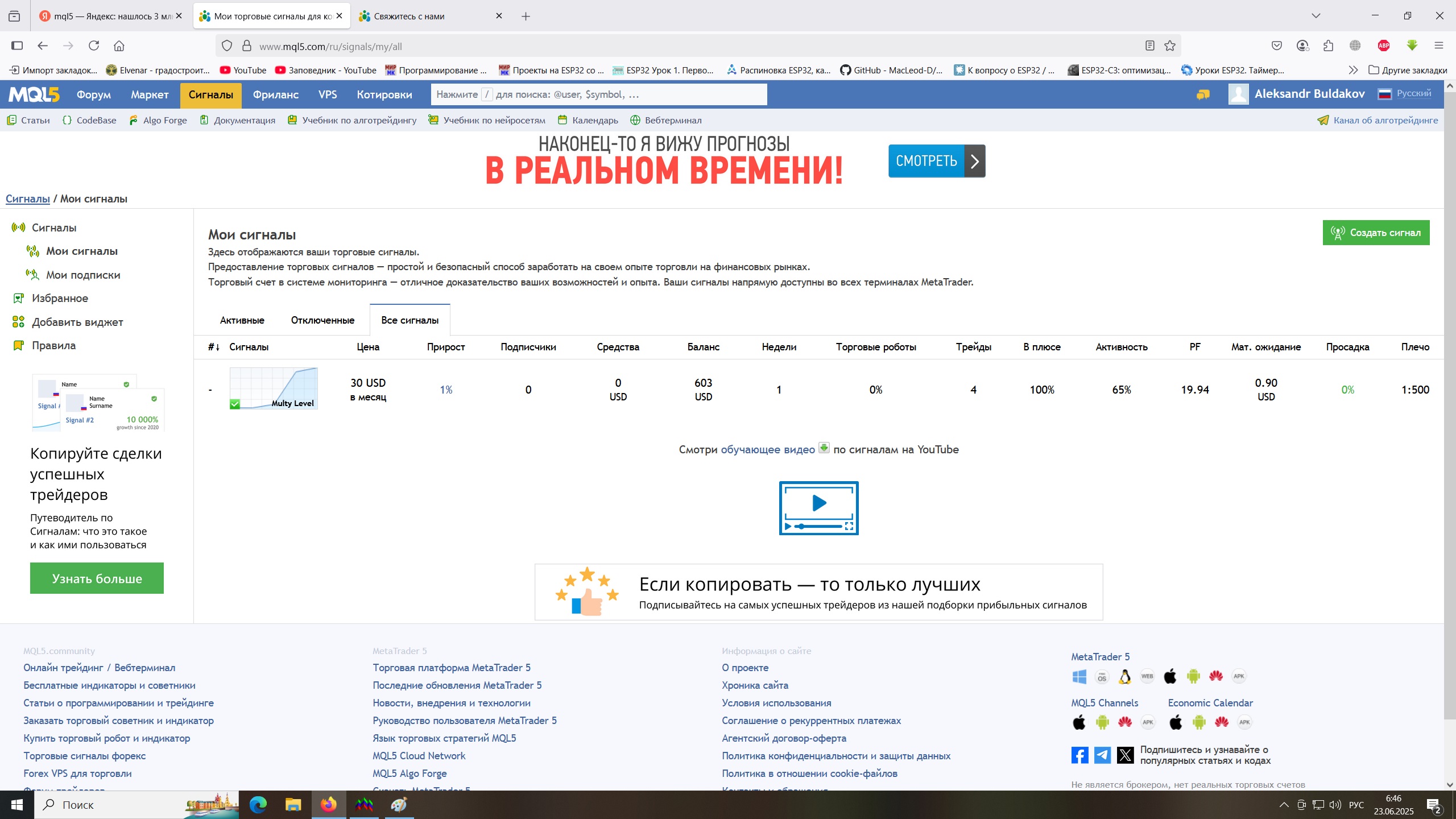
Task: Open the training video player icon
Action: tap(818, 508)
